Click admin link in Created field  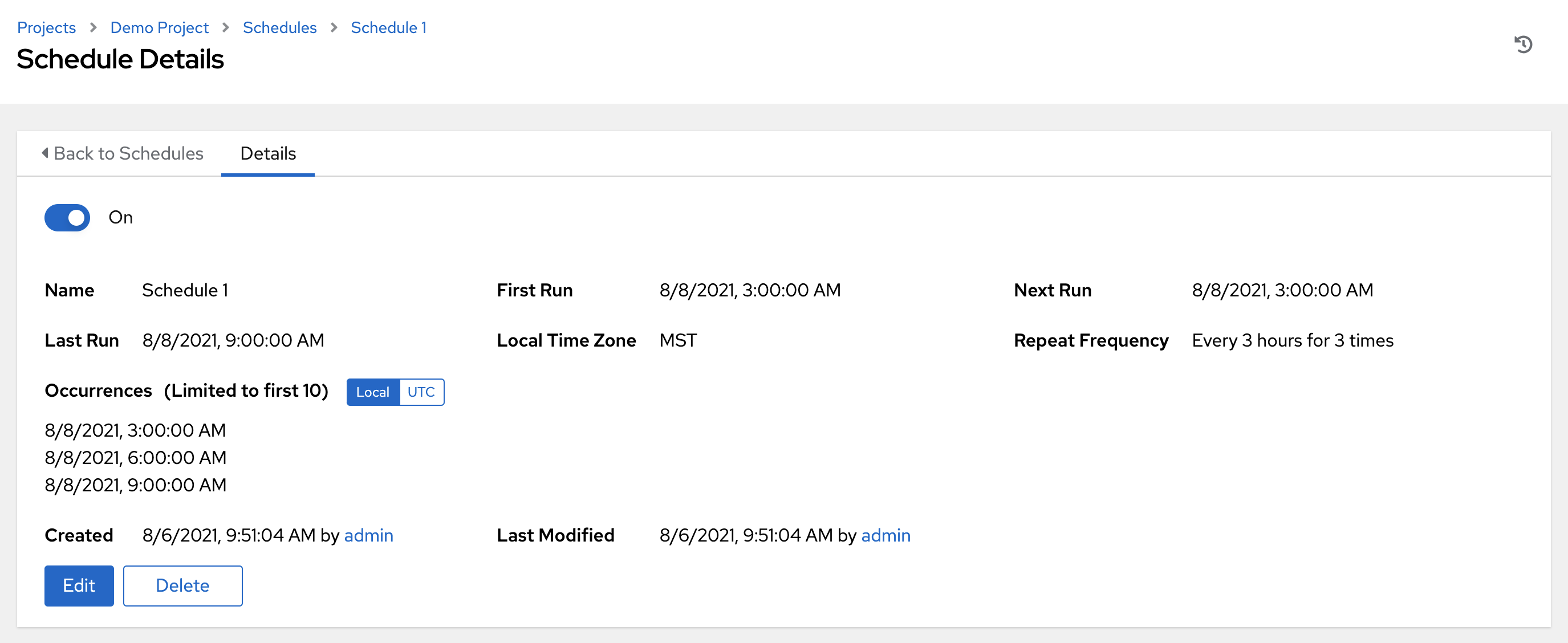pos(368,536)
